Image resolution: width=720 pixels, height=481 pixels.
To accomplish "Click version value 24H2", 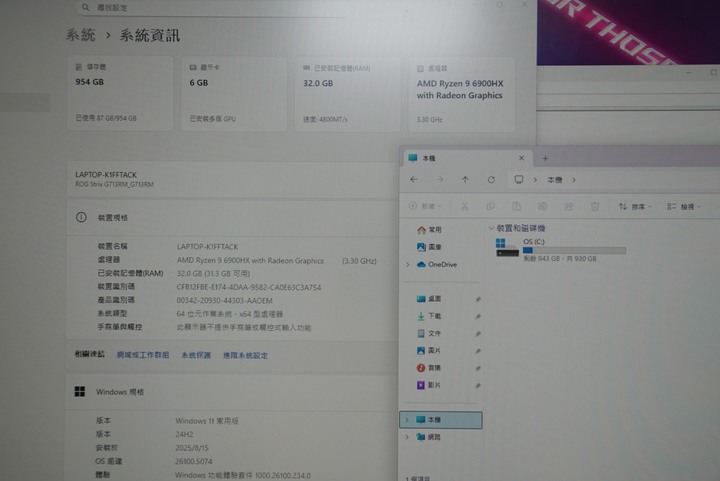I will 184,434.
